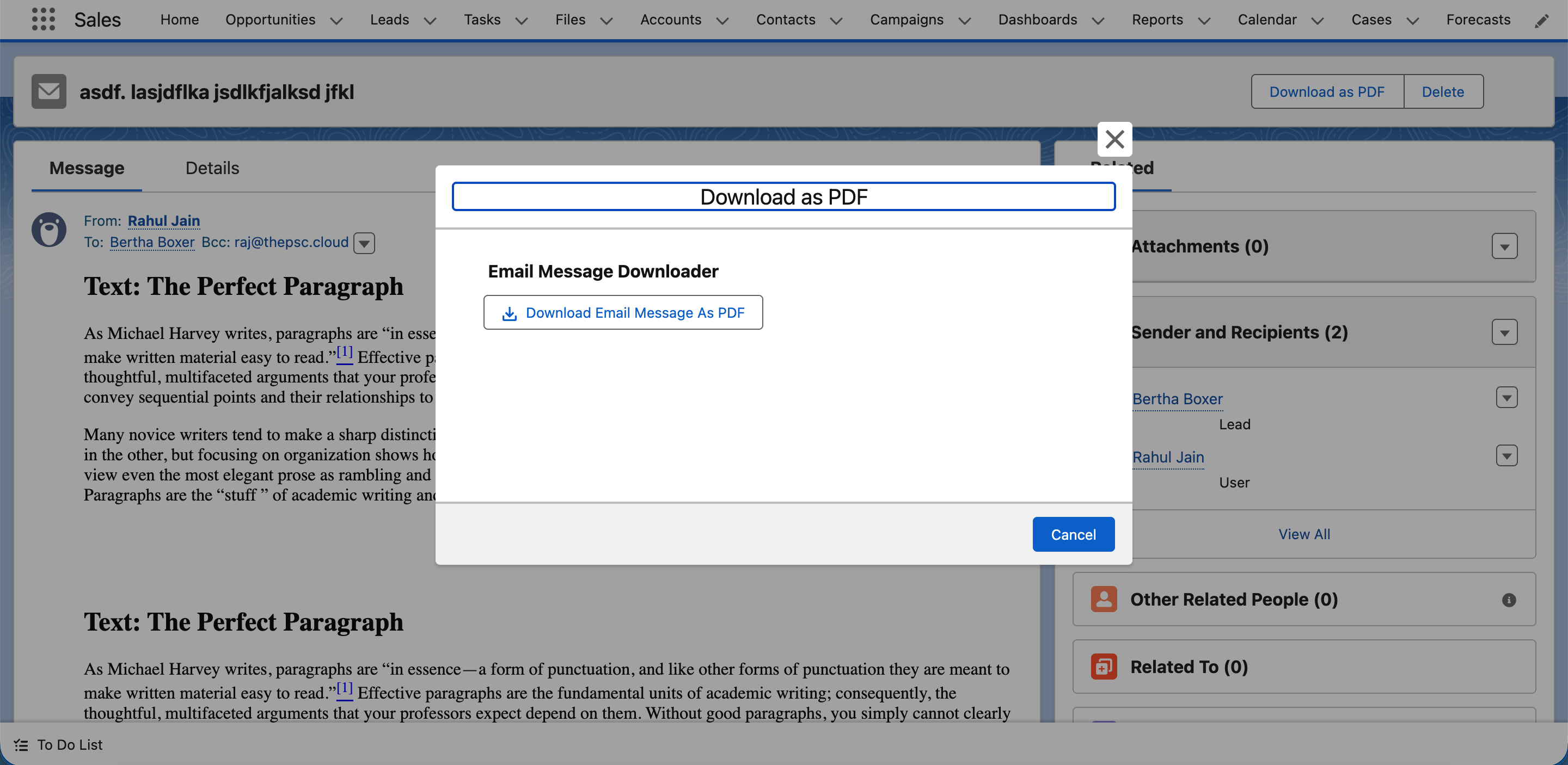Close the modal with X icon

[1114, 139]
